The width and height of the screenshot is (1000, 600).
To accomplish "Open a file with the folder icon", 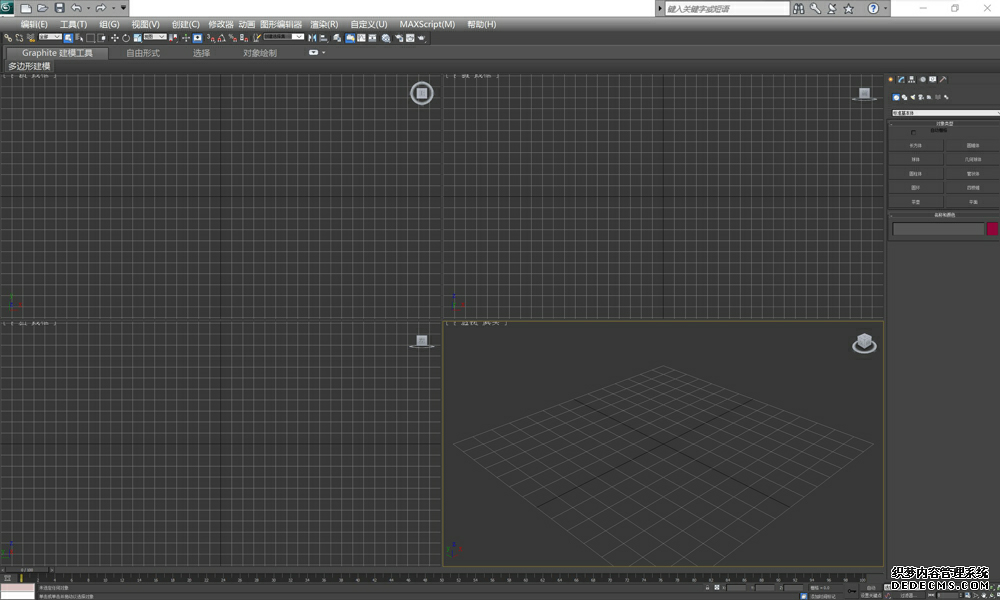I will (42, 8).
